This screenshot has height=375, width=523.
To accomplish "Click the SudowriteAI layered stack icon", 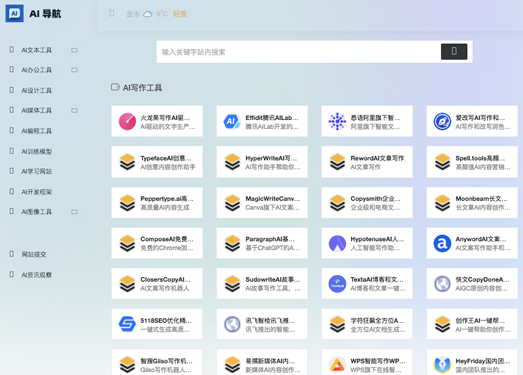I will click(x=232, y=284).
